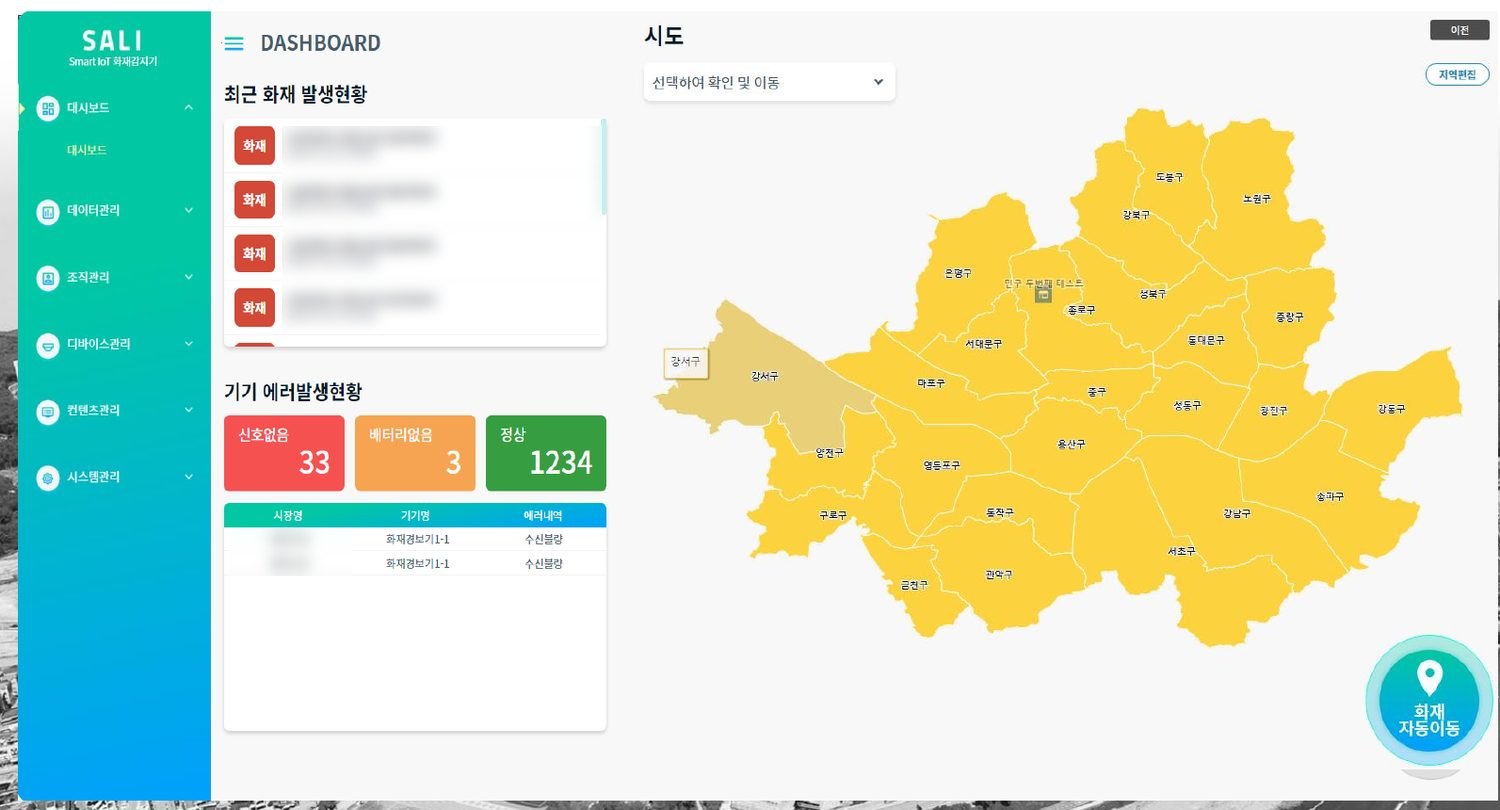Viewport: 1500px width, 810px height.
Task: Click the 지역편집 button
Action: [x=1457, y=75]
